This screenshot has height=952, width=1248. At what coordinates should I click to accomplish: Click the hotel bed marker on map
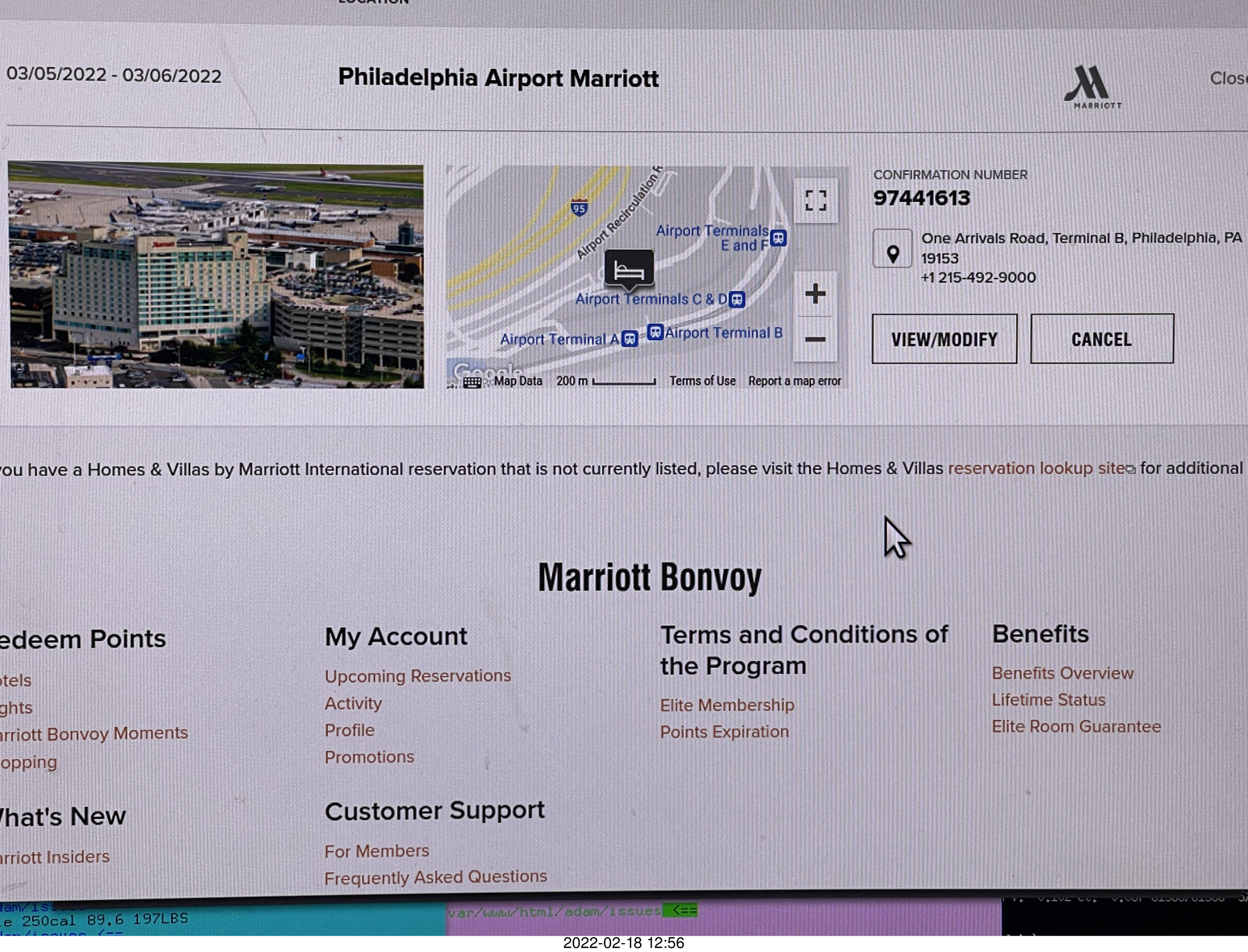629,269
